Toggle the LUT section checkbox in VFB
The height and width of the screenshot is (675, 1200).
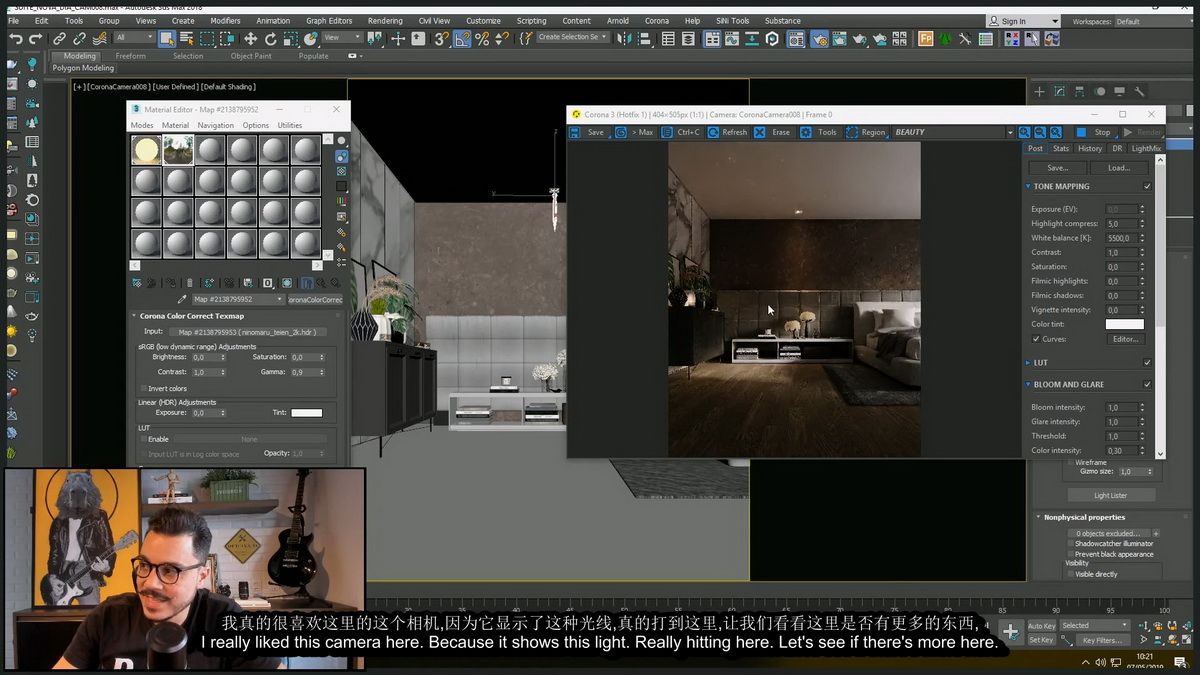1147,362
